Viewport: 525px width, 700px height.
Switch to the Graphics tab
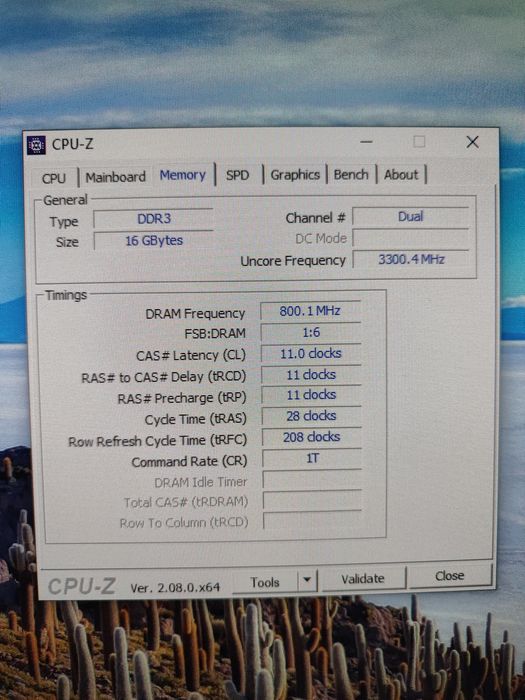click(295, 175)
